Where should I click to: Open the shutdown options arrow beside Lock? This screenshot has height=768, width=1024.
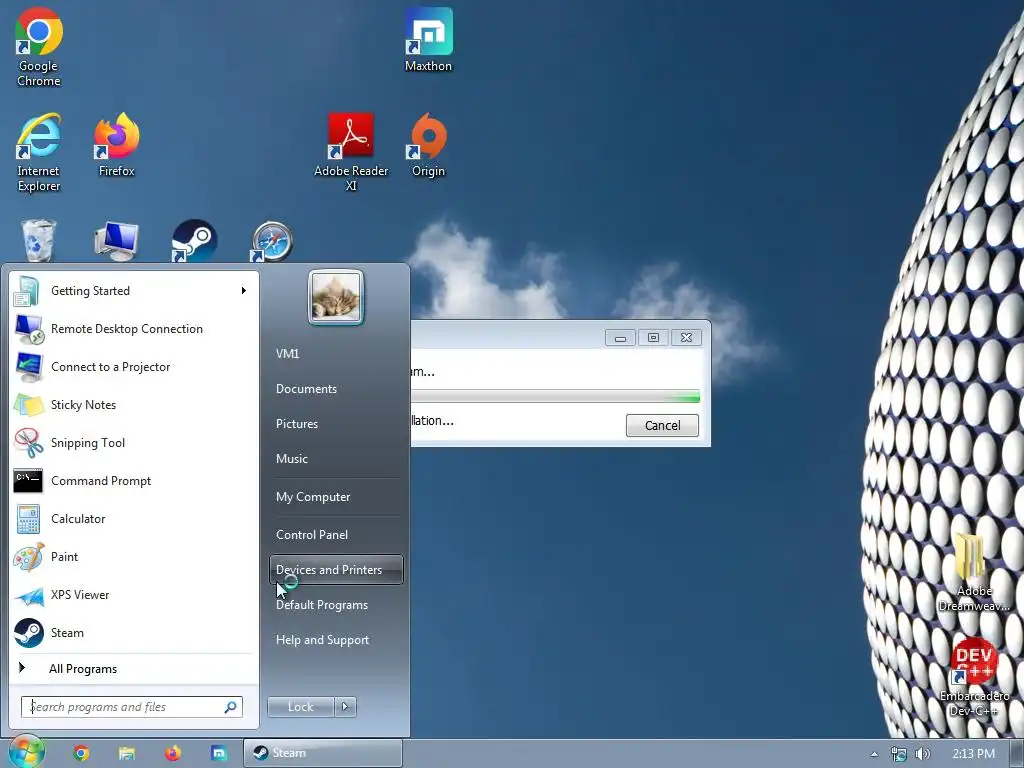pyautogui.click(x=345, y=707)
